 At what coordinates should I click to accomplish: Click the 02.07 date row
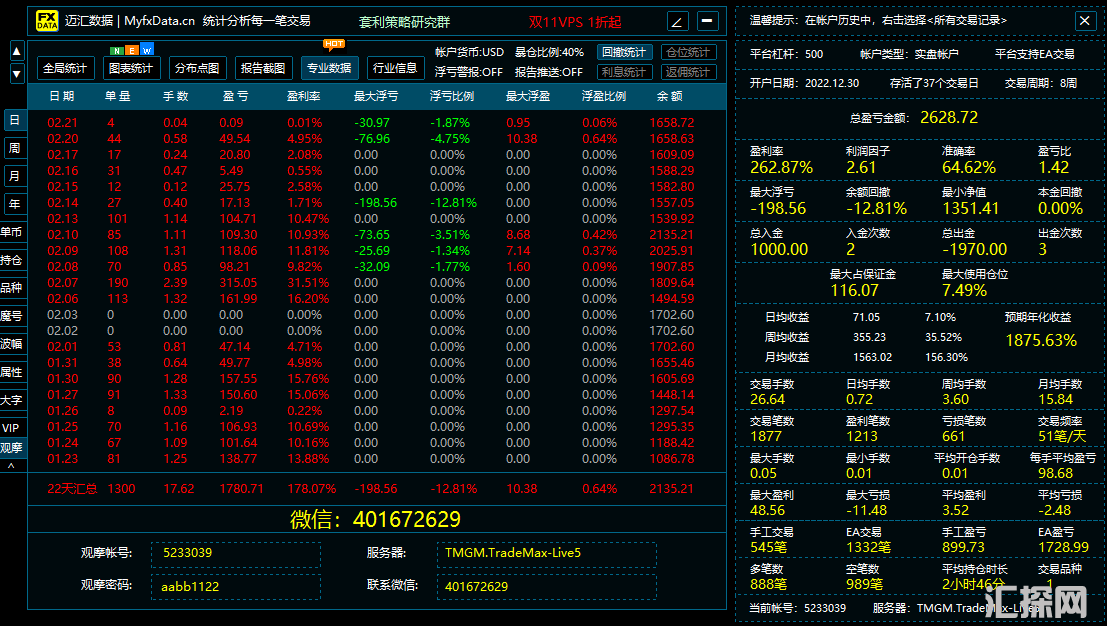coord(63,283)
